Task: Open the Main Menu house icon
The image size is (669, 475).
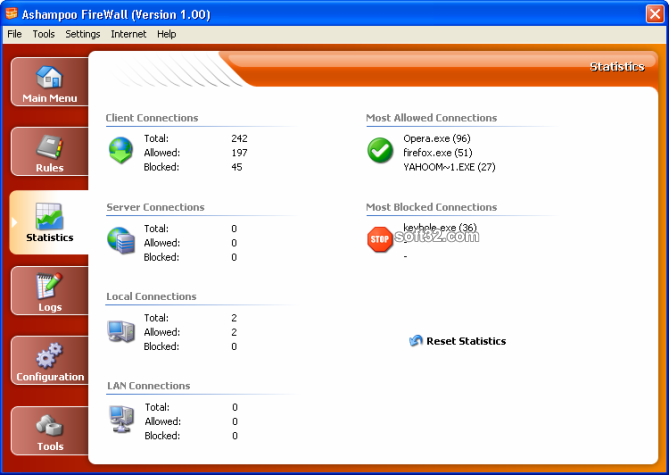Action: [49, 76]
